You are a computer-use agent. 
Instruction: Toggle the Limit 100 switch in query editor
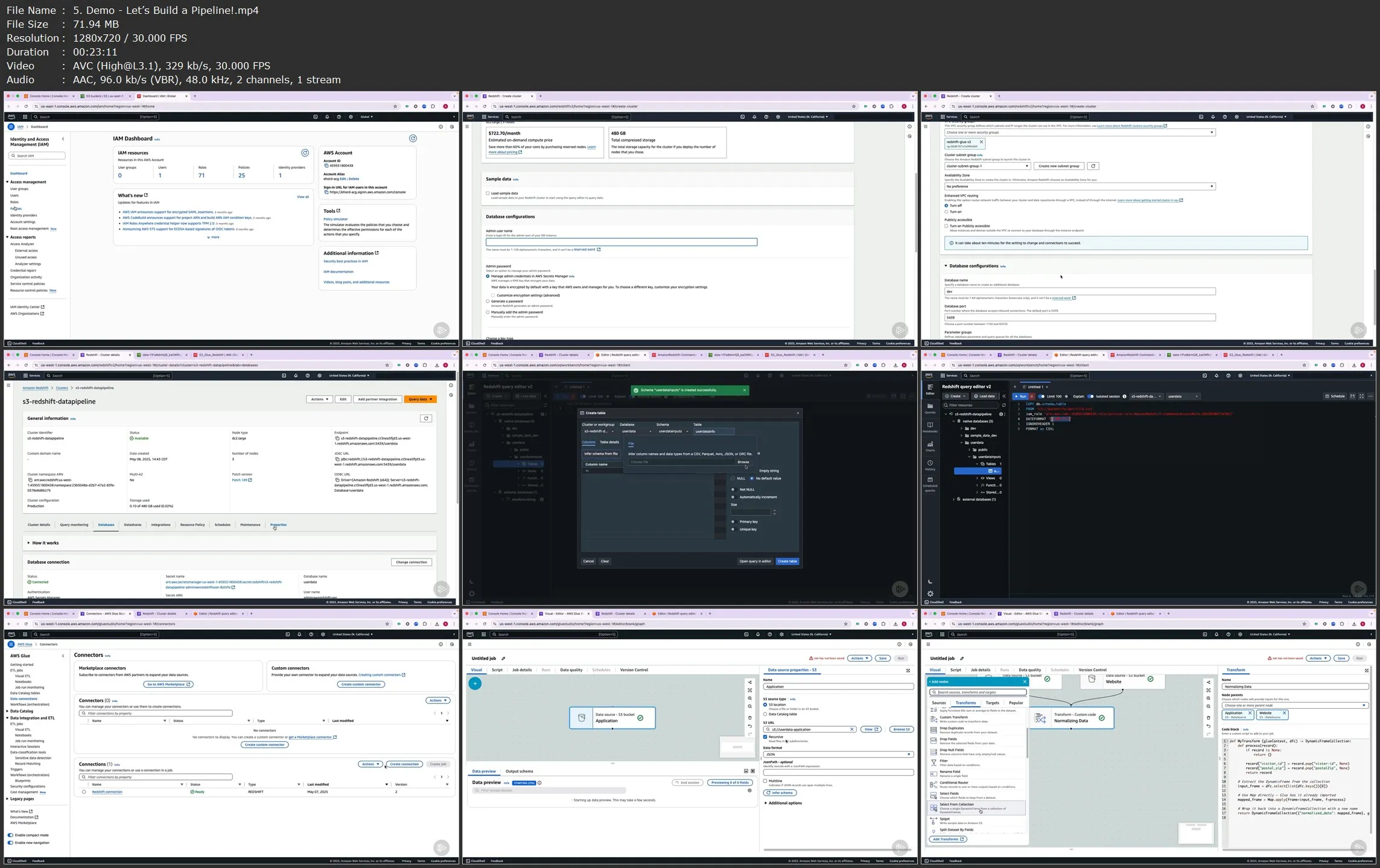1041,396
